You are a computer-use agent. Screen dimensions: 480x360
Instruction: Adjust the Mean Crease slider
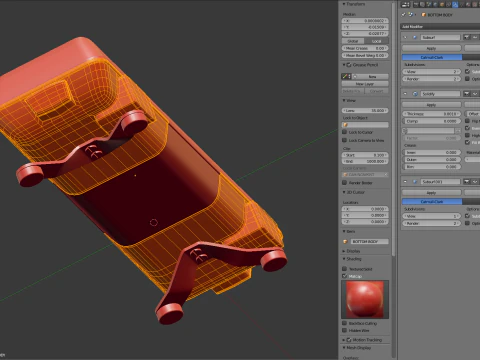365,48
